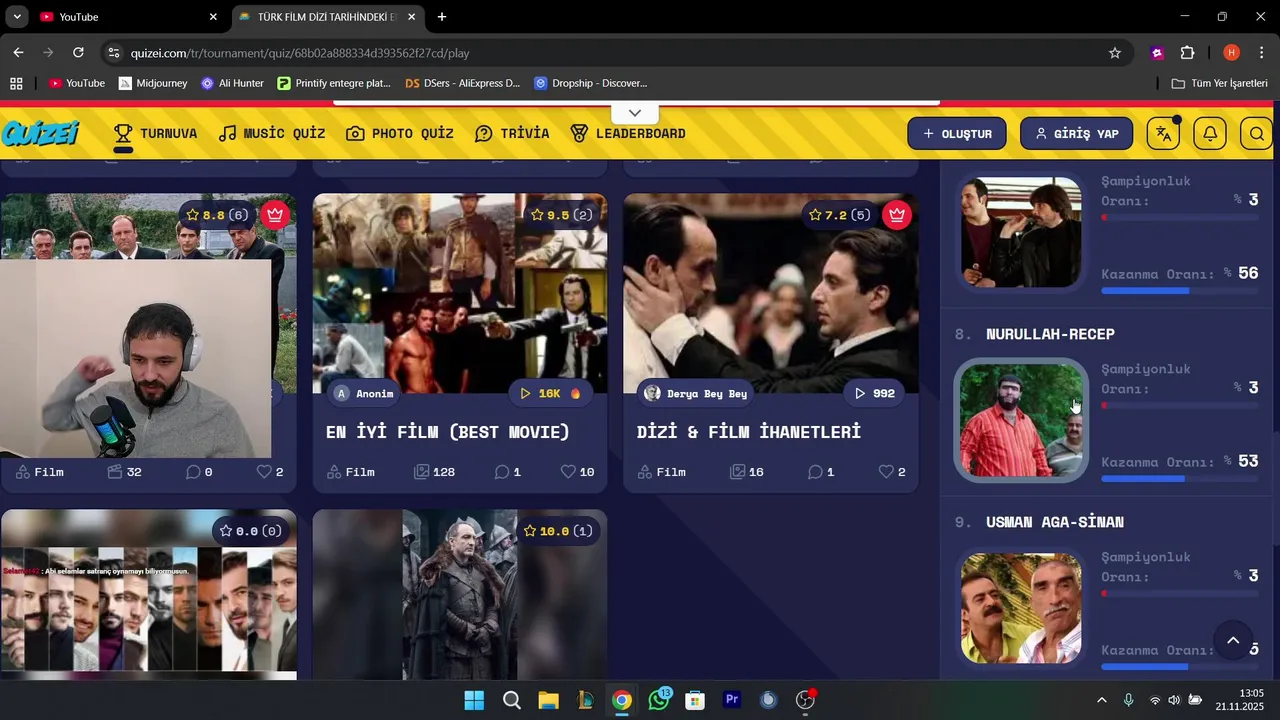Click Nurullah-Recep win rate bar
Screen dimensions: 1280x720
[x=1179, y=479]
